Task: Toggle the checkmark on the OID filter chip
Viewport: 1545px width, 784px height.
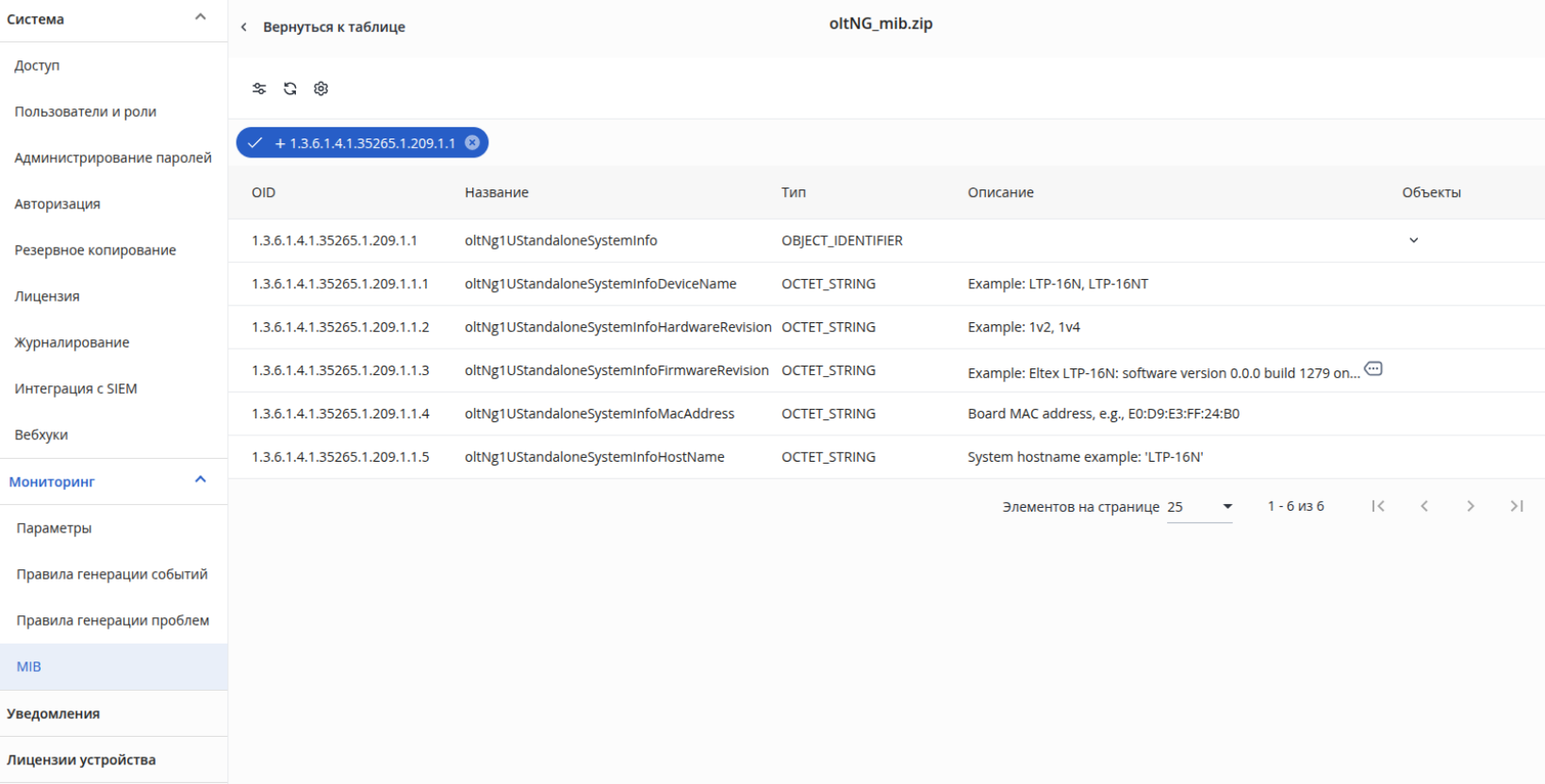Action: tap(255, 143)
